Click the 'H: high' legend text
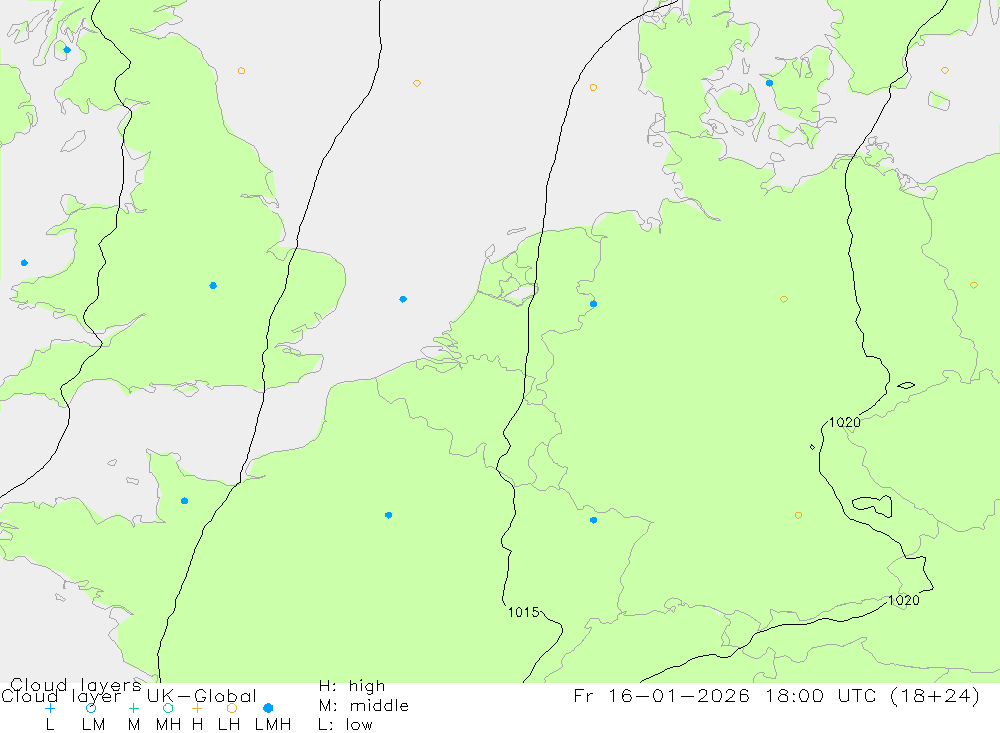1000x733 pixels. (x=352, y=686)
